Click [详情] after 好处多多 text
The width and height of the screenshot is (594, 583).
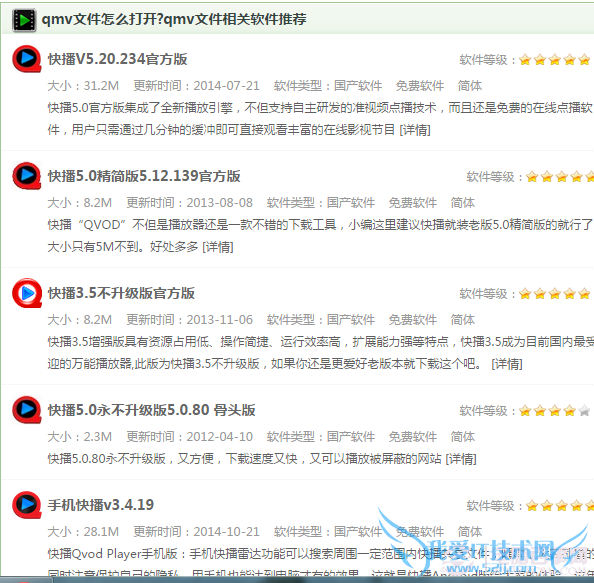pos(218,247)
